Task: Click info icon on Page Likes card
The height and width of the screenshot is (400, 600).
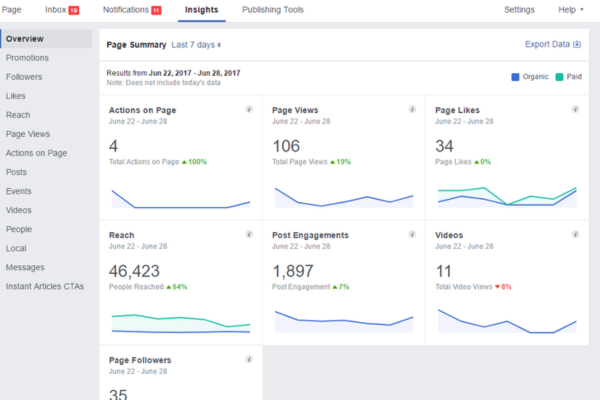Action: [575, 109]
